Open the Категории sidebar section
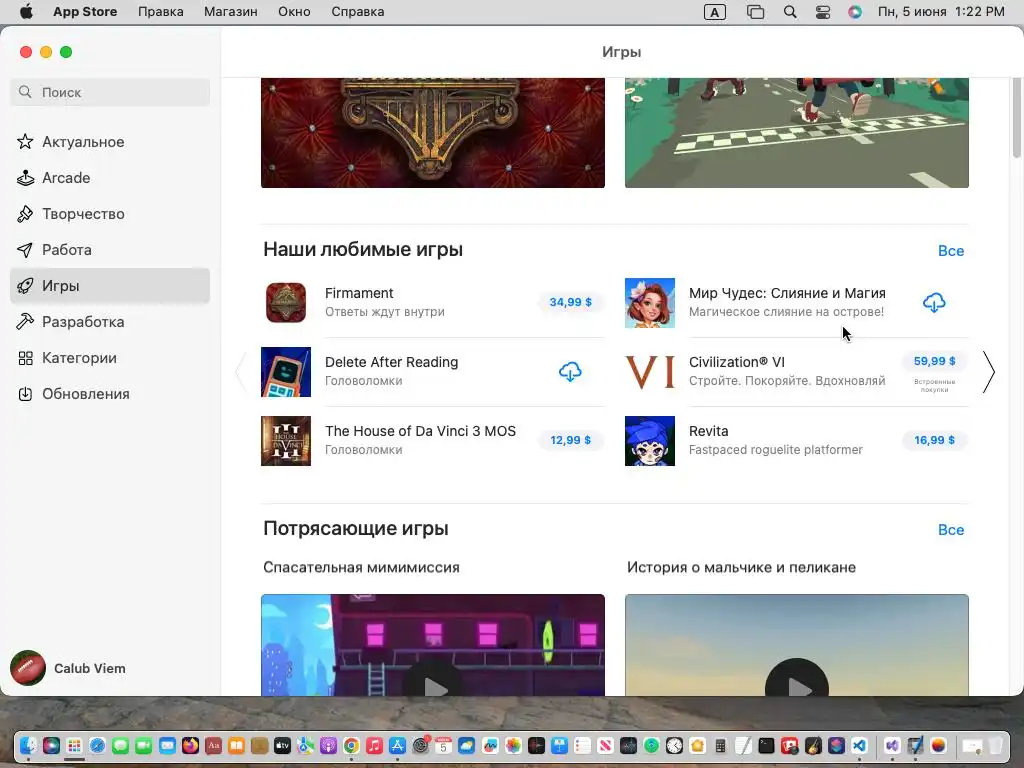Screen dimensions: 1024x768 point(110,358)
